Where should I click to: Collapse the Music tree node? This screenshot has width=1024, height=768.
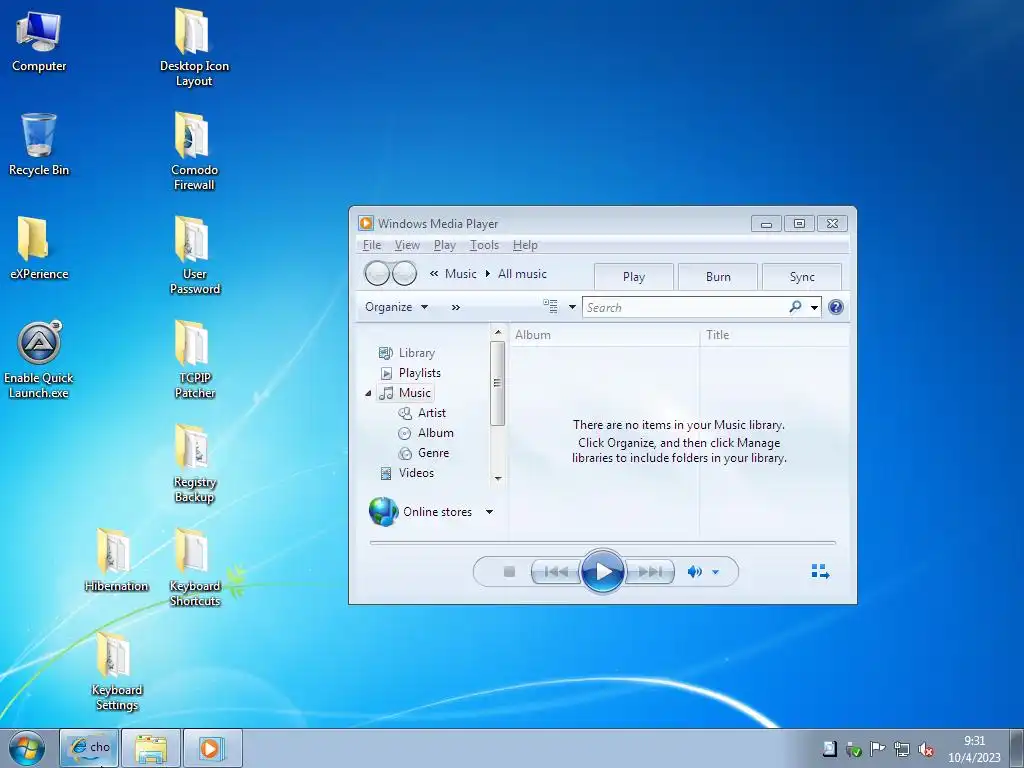tap(368, 393)
